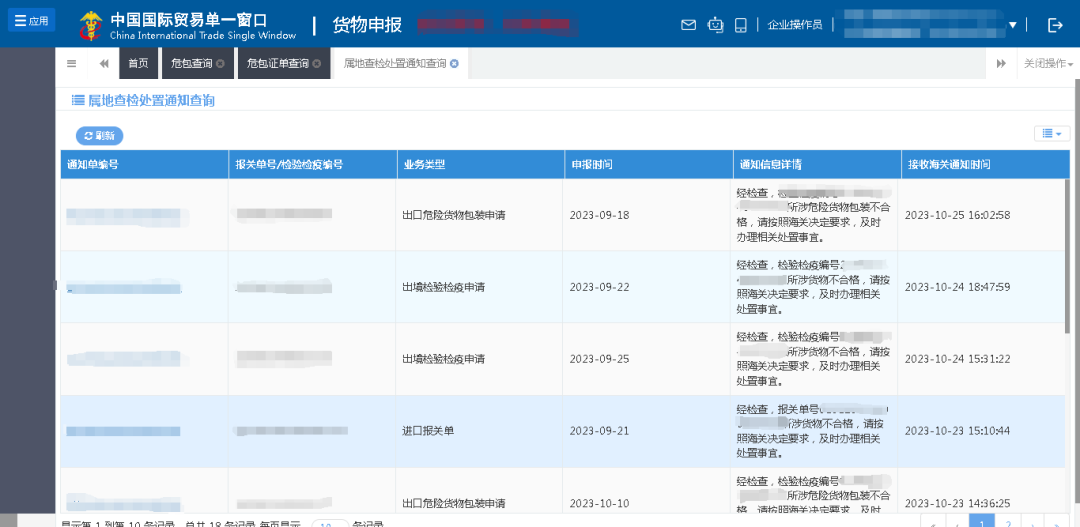Open the 关闭操作 dropdown

(x=1048, y=63)
